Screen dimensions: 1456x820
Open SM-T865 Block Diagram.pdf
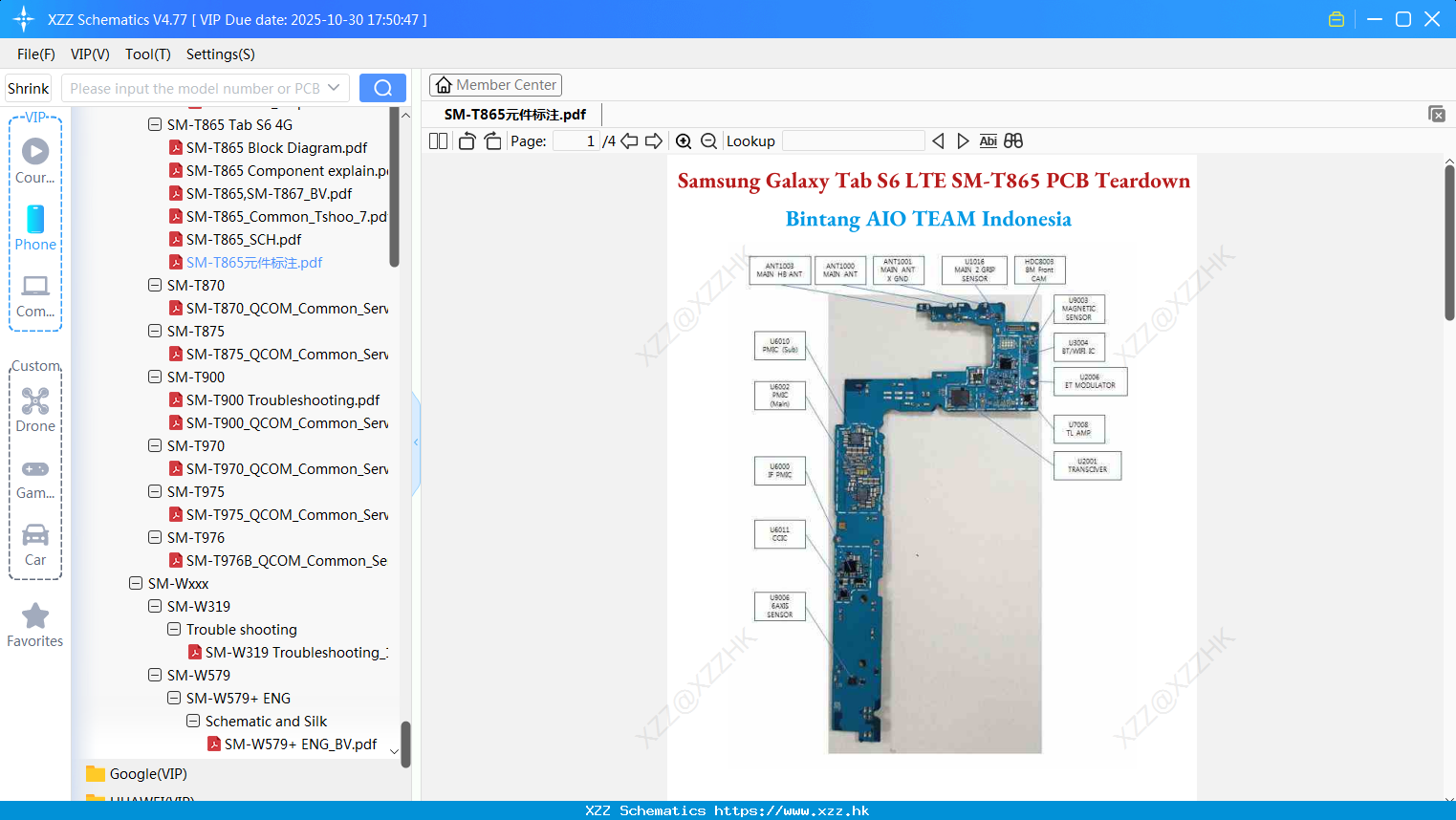coord(276,147)
